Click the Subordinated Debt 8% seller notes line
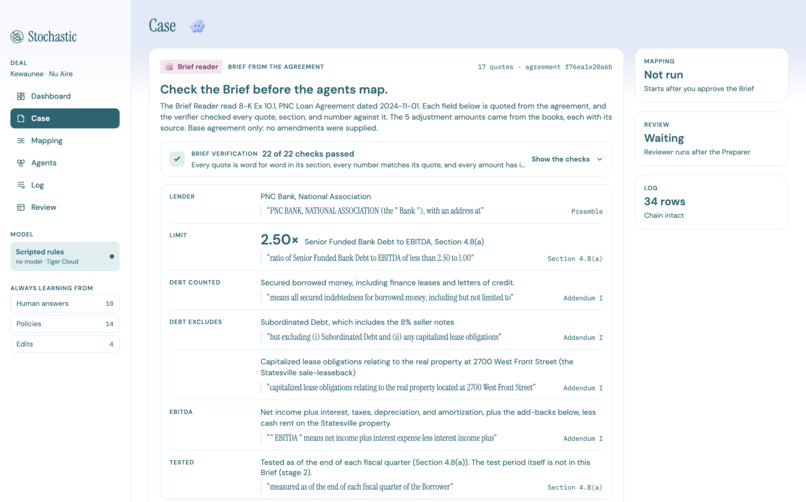The width and height of the screenshot is (806, 502). 357,322
